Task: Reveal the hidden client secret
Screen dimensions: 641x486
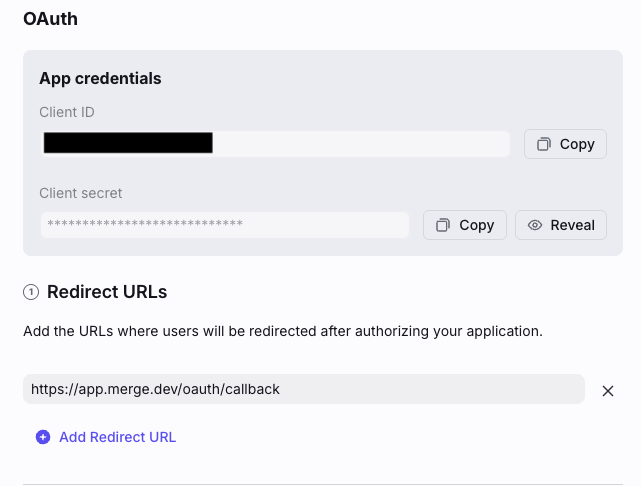Action: pos(561,225)
